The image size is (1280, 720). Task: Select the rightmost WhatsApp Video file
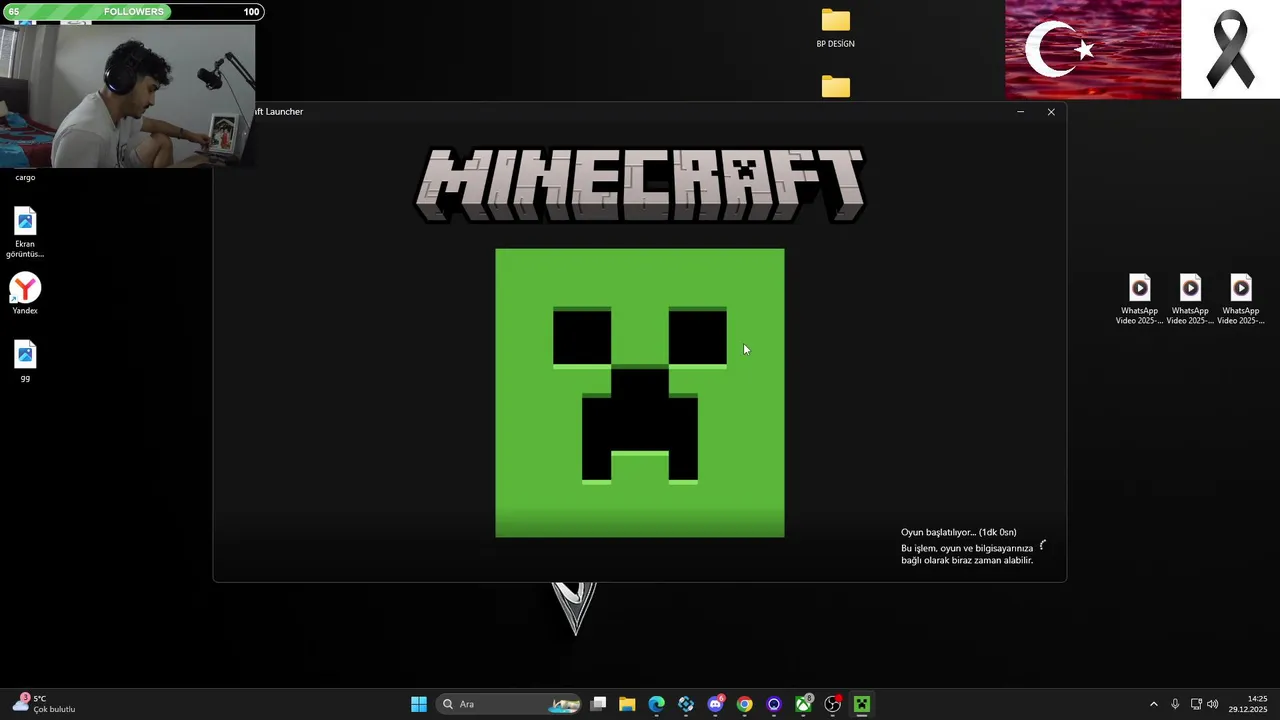pyautogui.click(x=1240, y=299)
